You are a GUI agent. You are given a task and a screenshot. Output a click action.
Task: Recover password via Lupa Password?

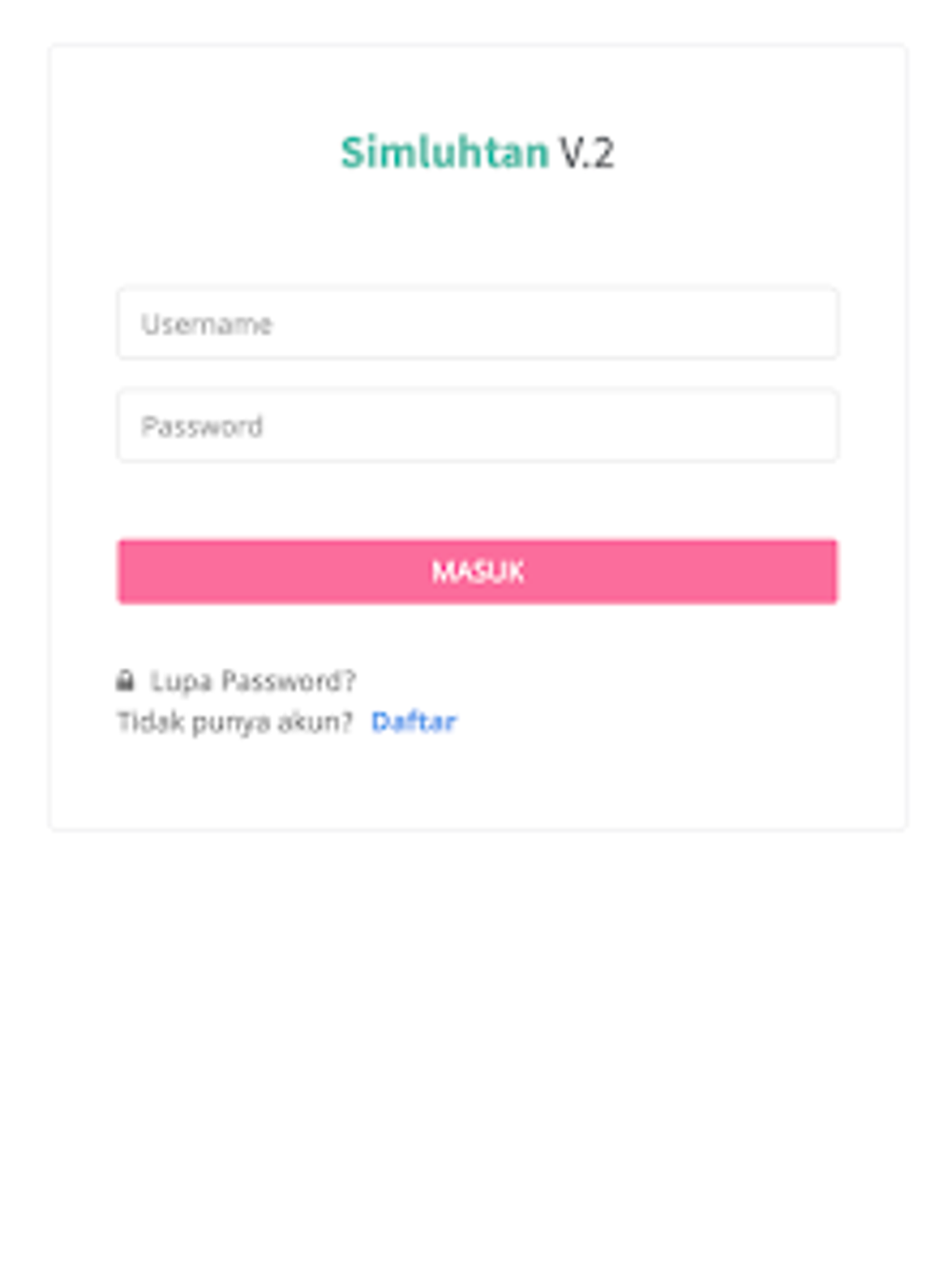pyautogui.click(x=253, y=681)
